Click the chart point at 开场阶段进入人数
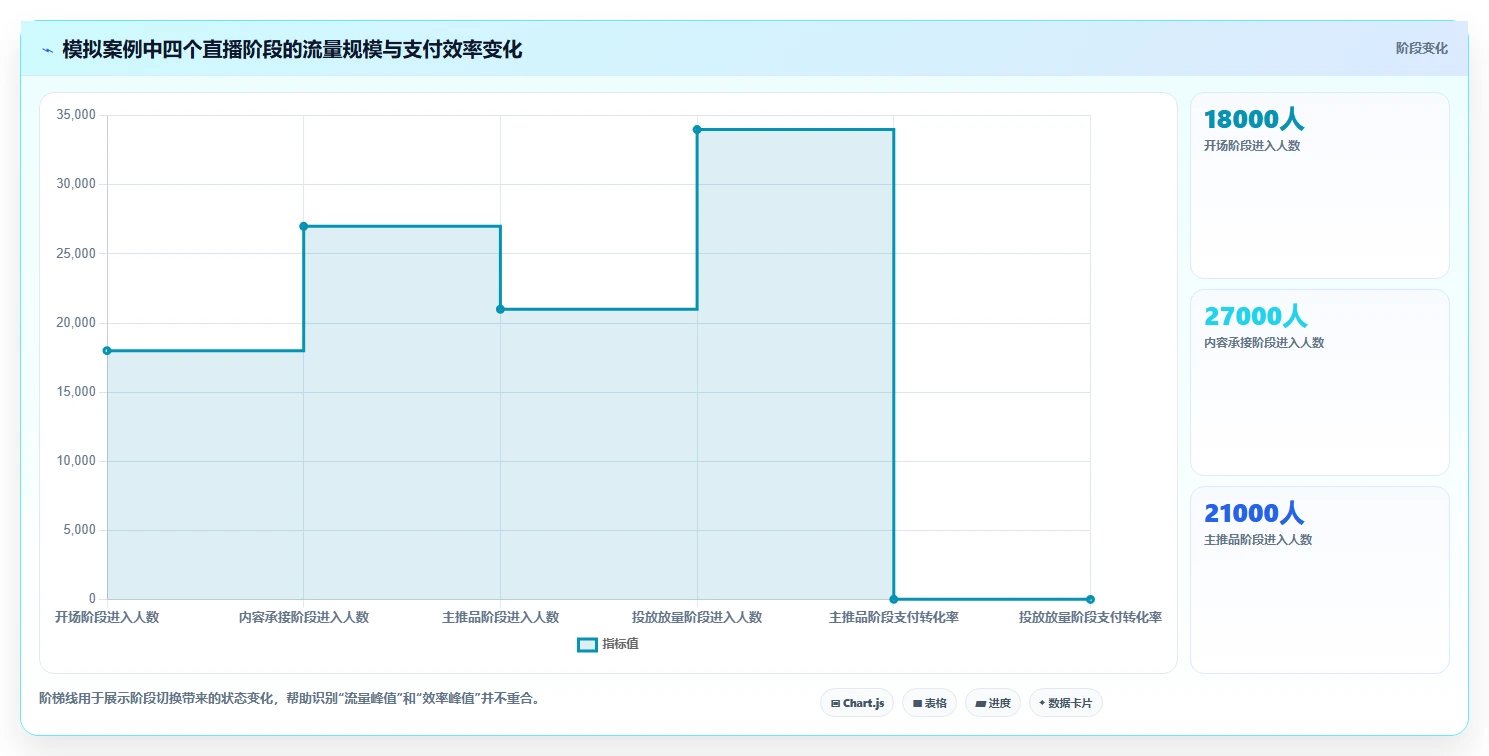Screen dimensions: 1489x756 (x=107, y=350)
